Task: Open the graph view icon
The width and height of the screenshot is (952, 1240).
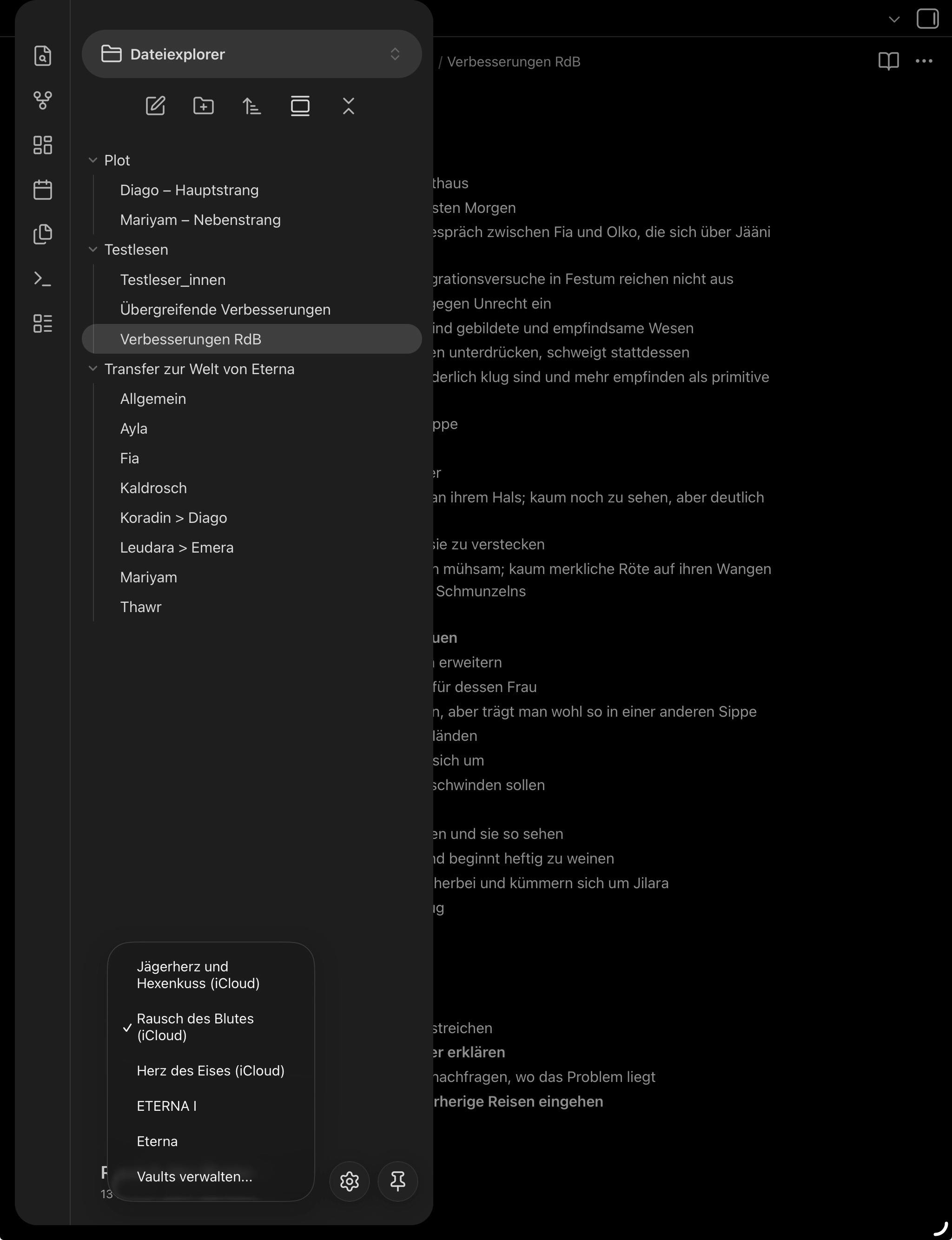Action: coord(42,100)
